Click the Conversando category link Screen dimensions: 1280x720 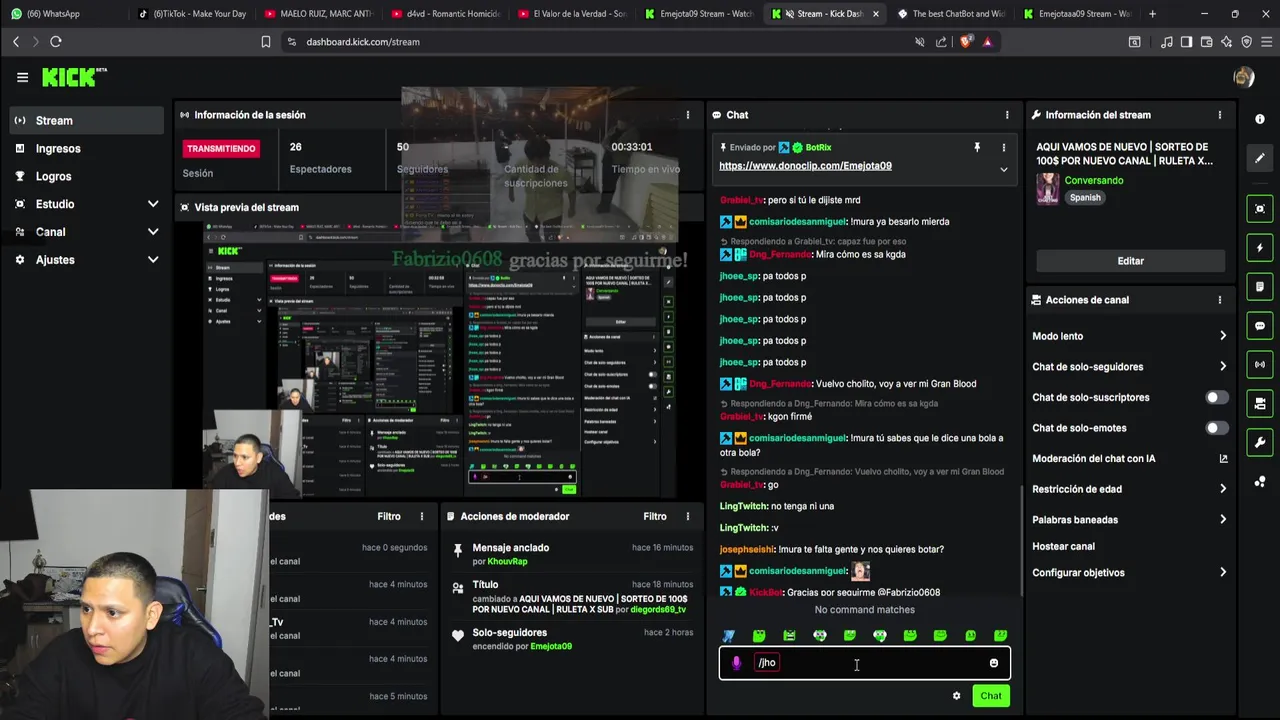[x=1094, y=181]
